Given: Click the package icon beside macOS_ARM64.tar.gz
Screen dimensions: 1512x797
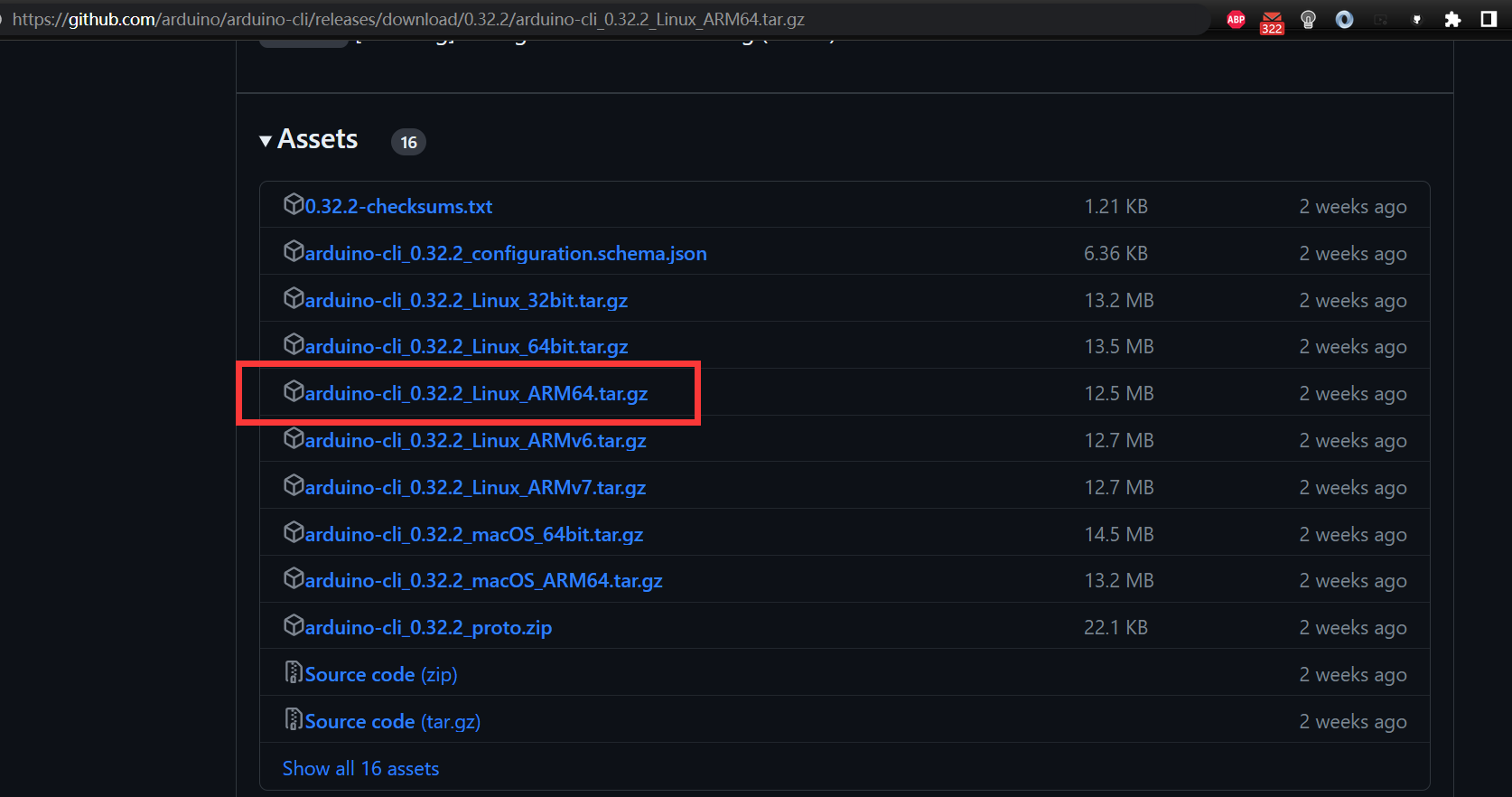Looking at the screenshot, I should 294,578.
